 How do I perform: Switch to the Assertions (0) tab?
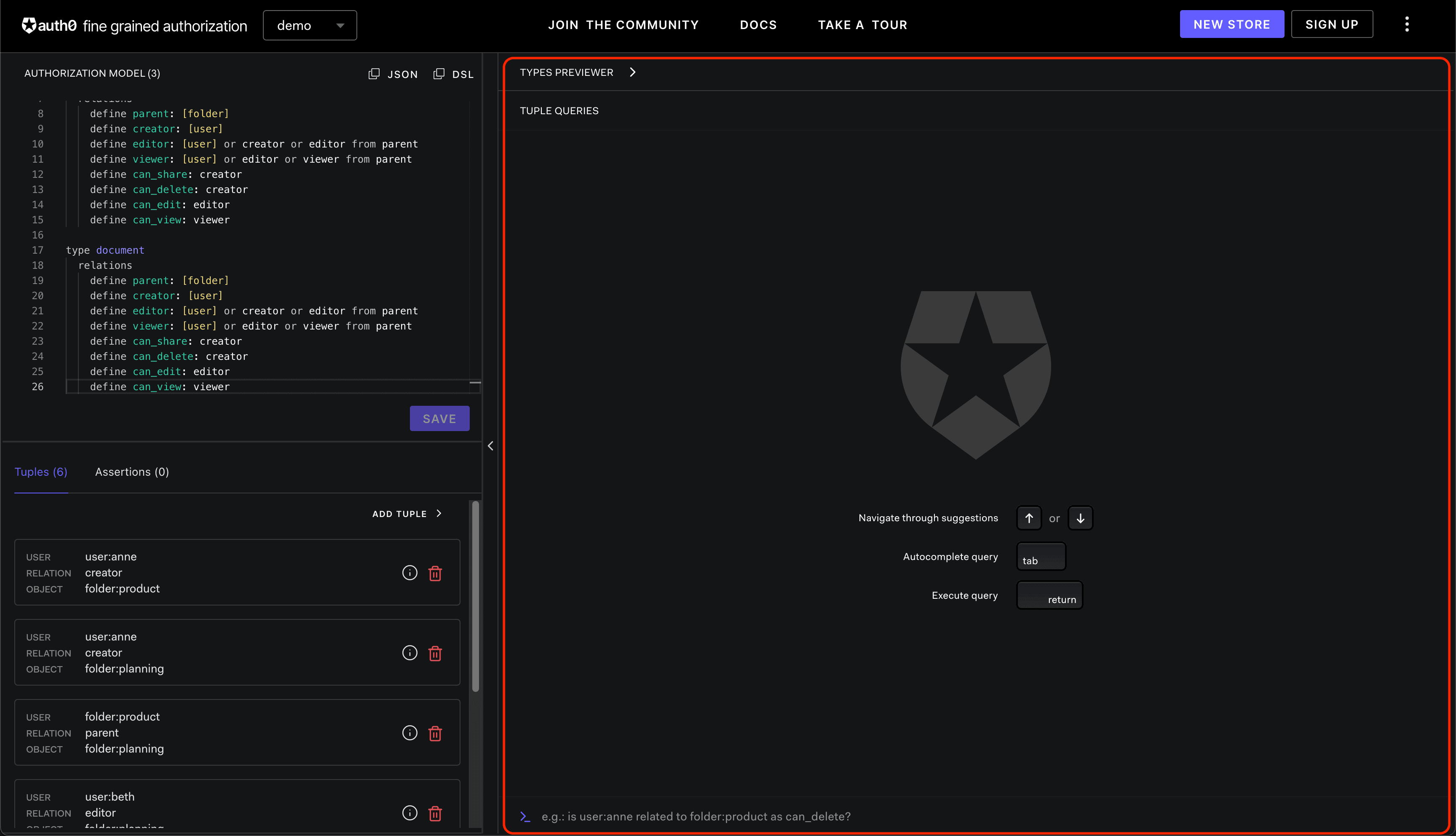(x=132, y=472)
